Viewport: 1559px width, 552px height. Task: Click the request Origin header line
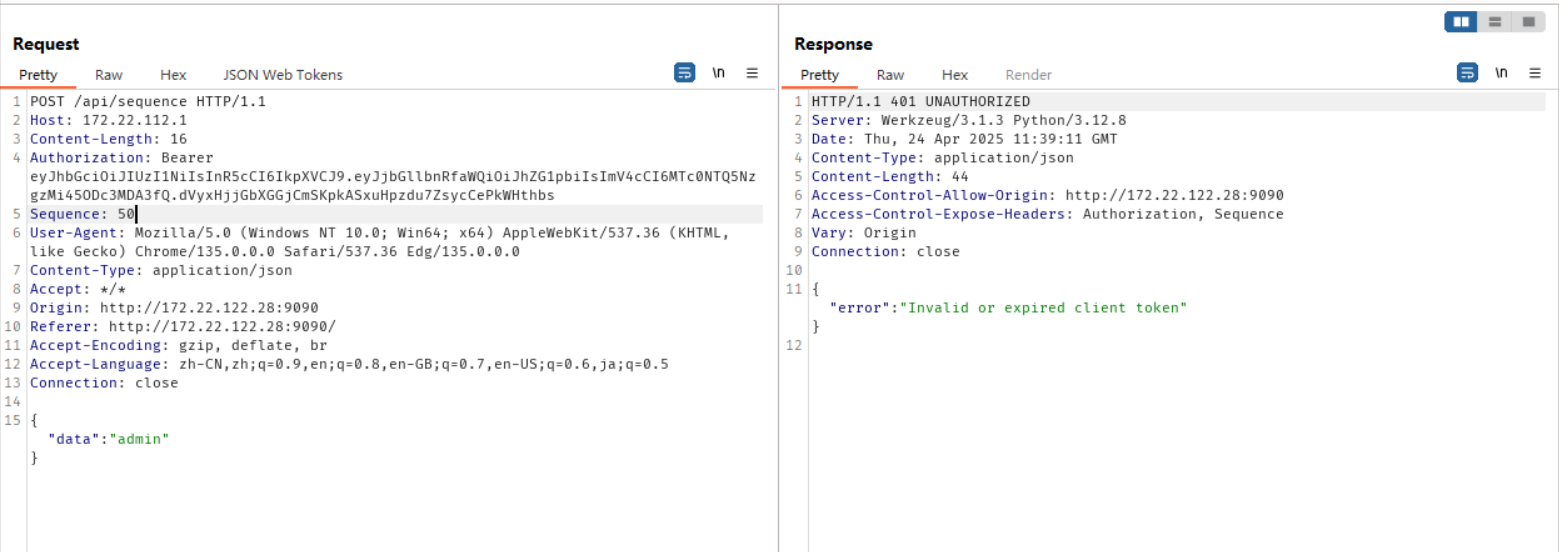[x=174, y=308]
